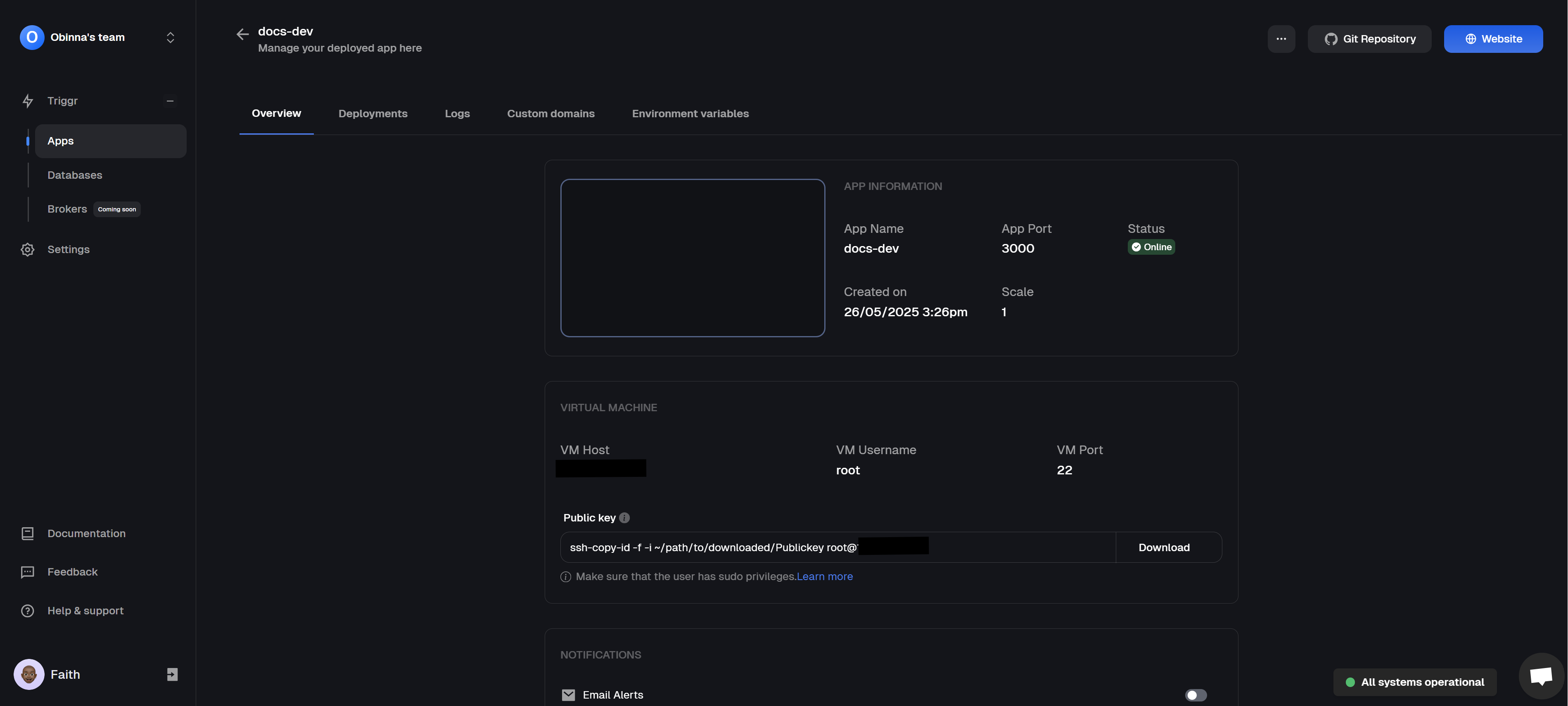Screen dimensions: 1568x706
Task: Collapse the Triggr sidebar section
Action: tap(170, 101)
